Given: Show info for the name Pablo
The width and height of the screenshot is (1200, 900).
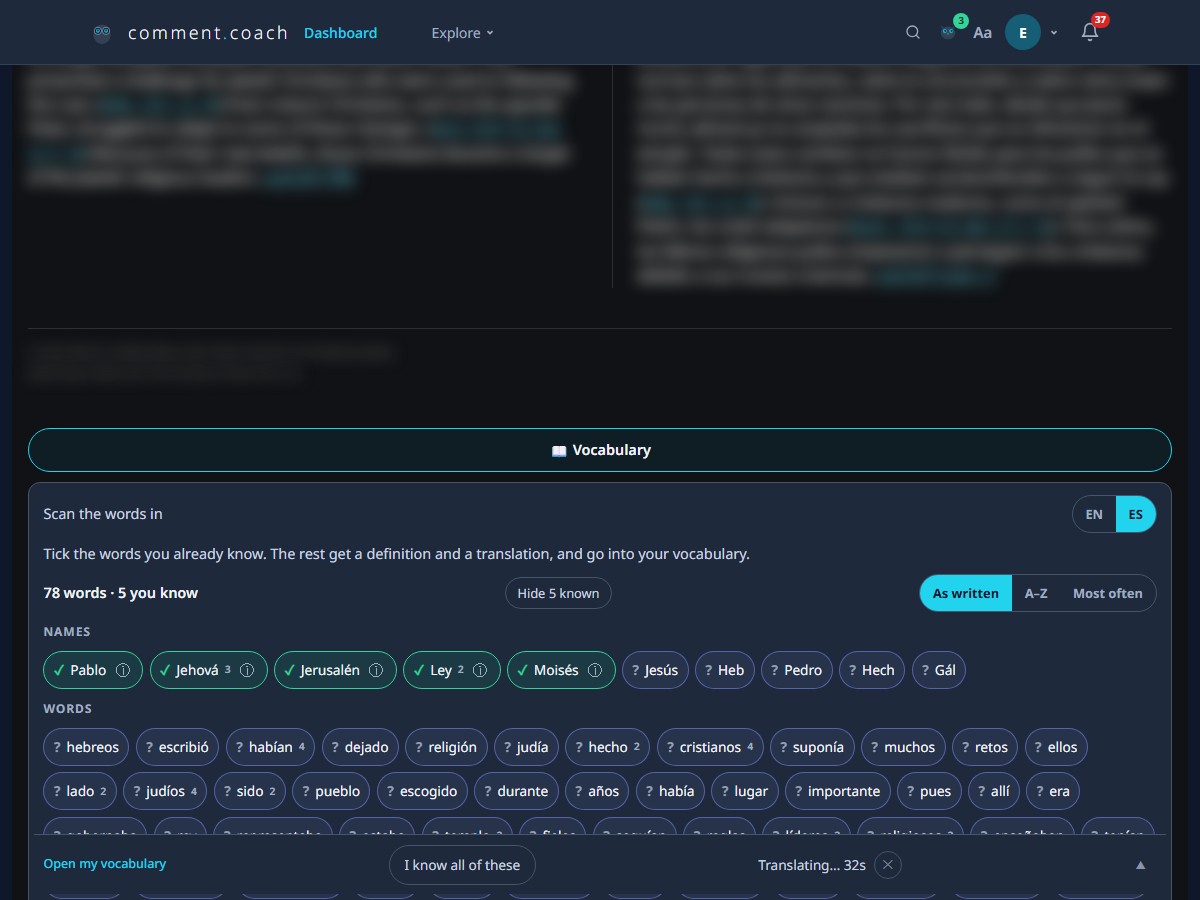Looking at the screenshot, I should coord(124,670).
